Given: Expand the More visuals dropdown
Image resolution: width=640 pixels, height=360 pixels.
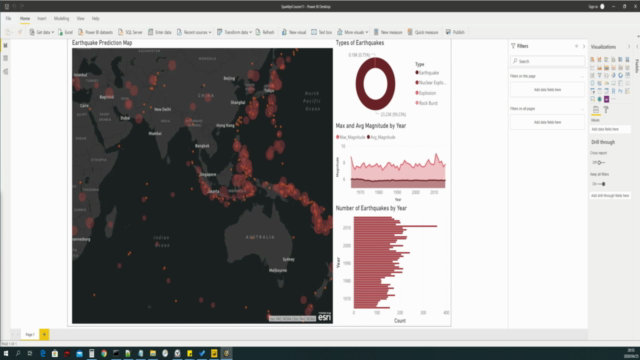Looking at the screenshot, I should pos(352,32).
